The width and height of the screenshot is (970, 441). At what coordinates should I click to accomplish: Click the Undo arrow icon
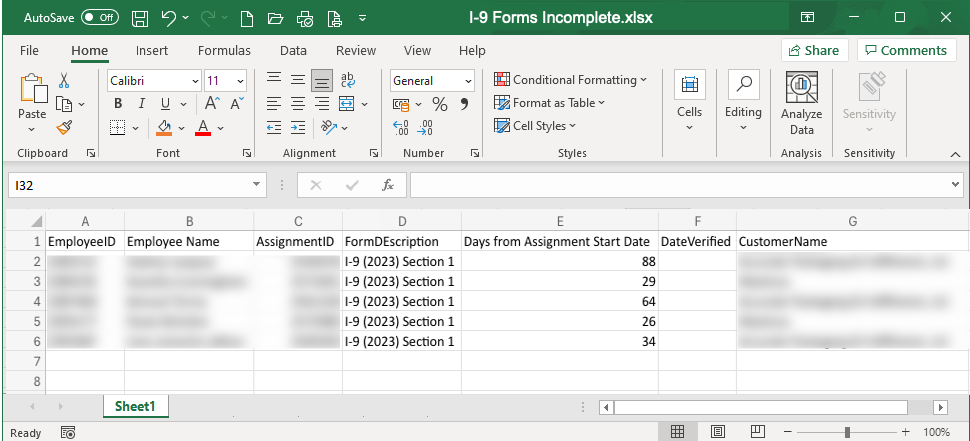[170, 18]
